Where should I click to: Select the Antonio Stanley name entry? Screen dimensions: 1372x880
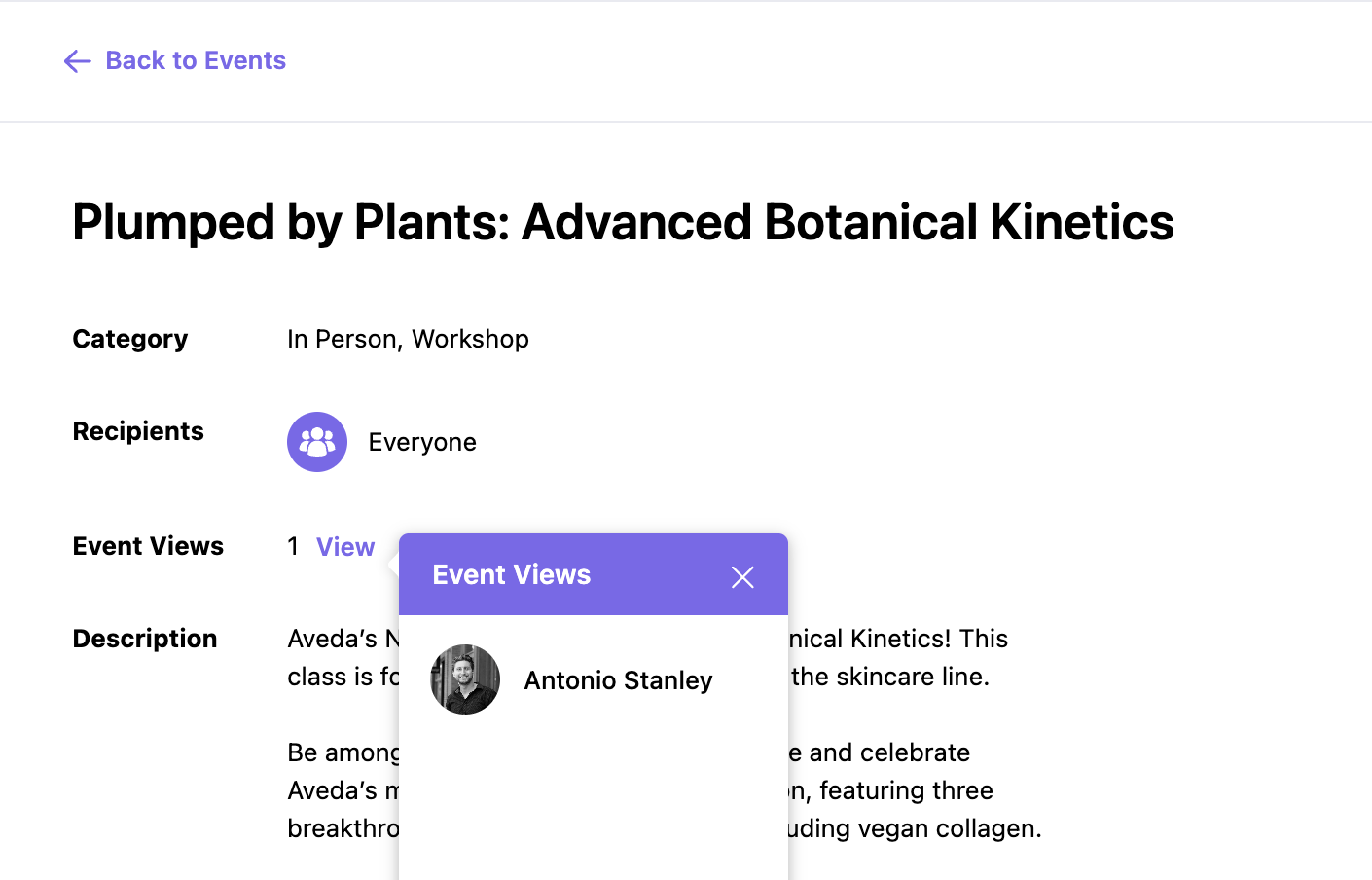[x=618, y=680]
